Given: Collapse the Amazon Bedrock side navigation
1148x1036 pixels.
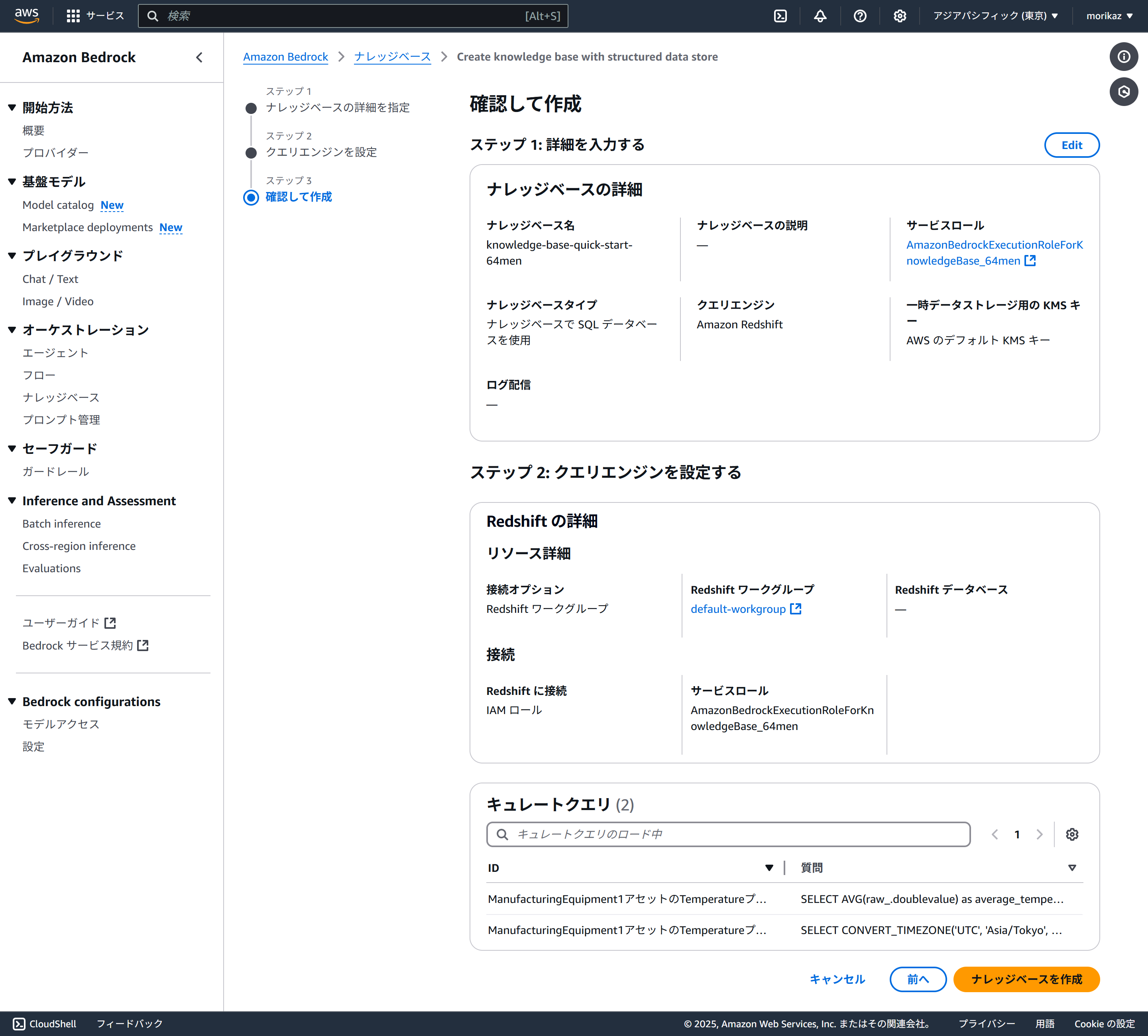Looking at the screenshot, I should coord(199,57).
